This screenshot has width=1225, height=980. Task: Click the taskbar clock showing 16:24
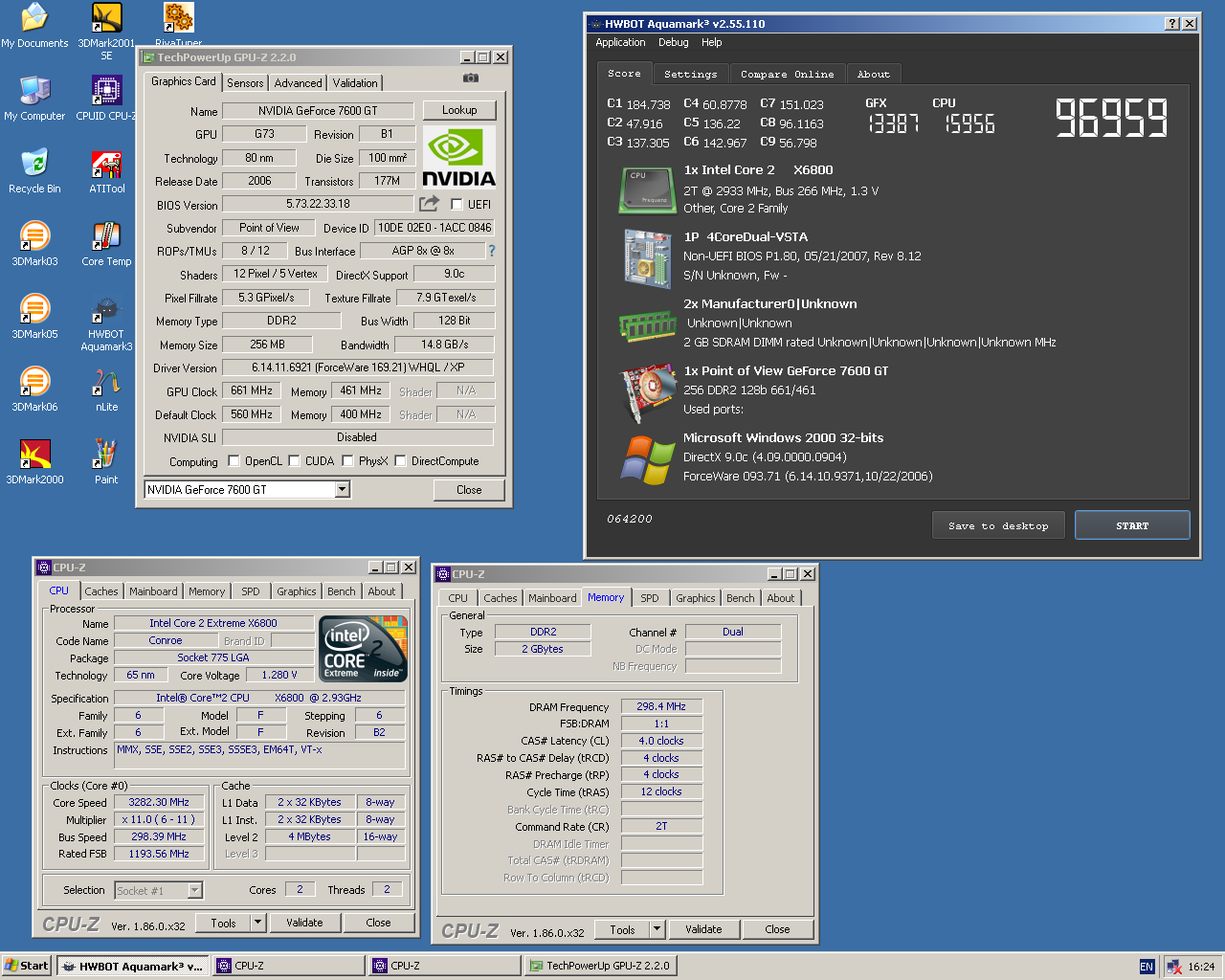coord(1201,967)
